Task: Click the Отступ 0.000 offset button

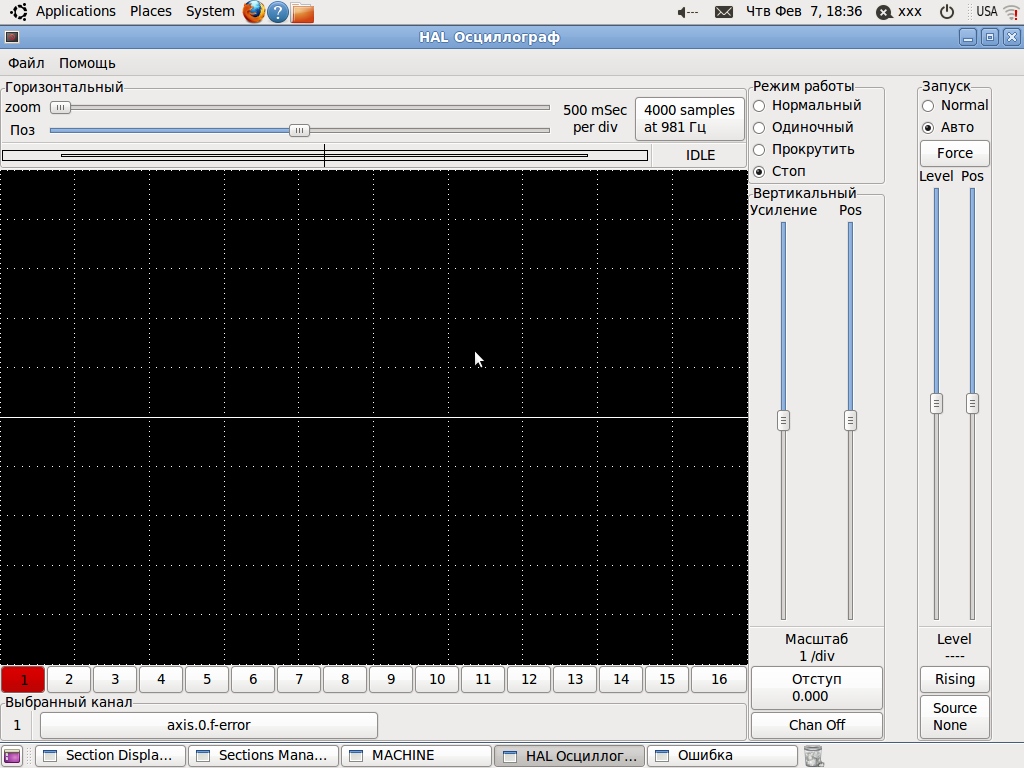Action: pyautogui.click(x=816, y=688)
